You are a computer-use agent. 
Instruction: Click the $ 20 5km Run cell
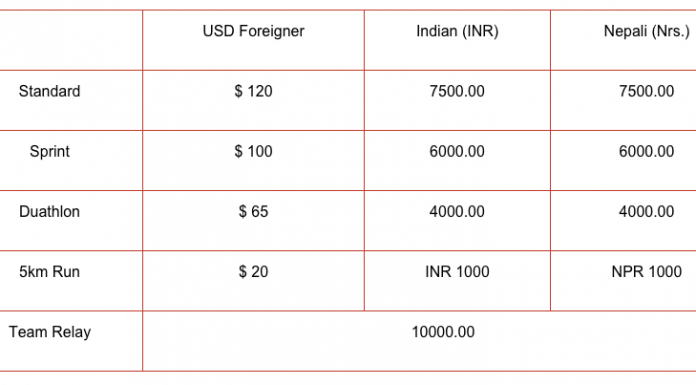pos(253,272)
